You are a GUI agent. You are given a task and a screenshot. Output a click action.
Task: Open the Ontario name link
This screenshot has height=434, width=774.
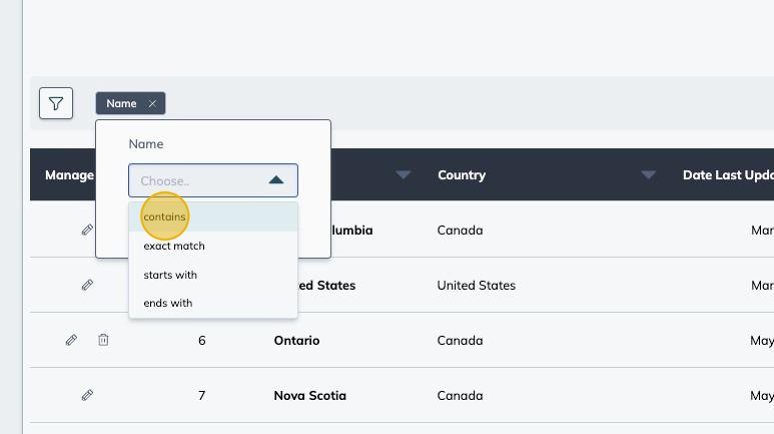(x=297, y=340)
